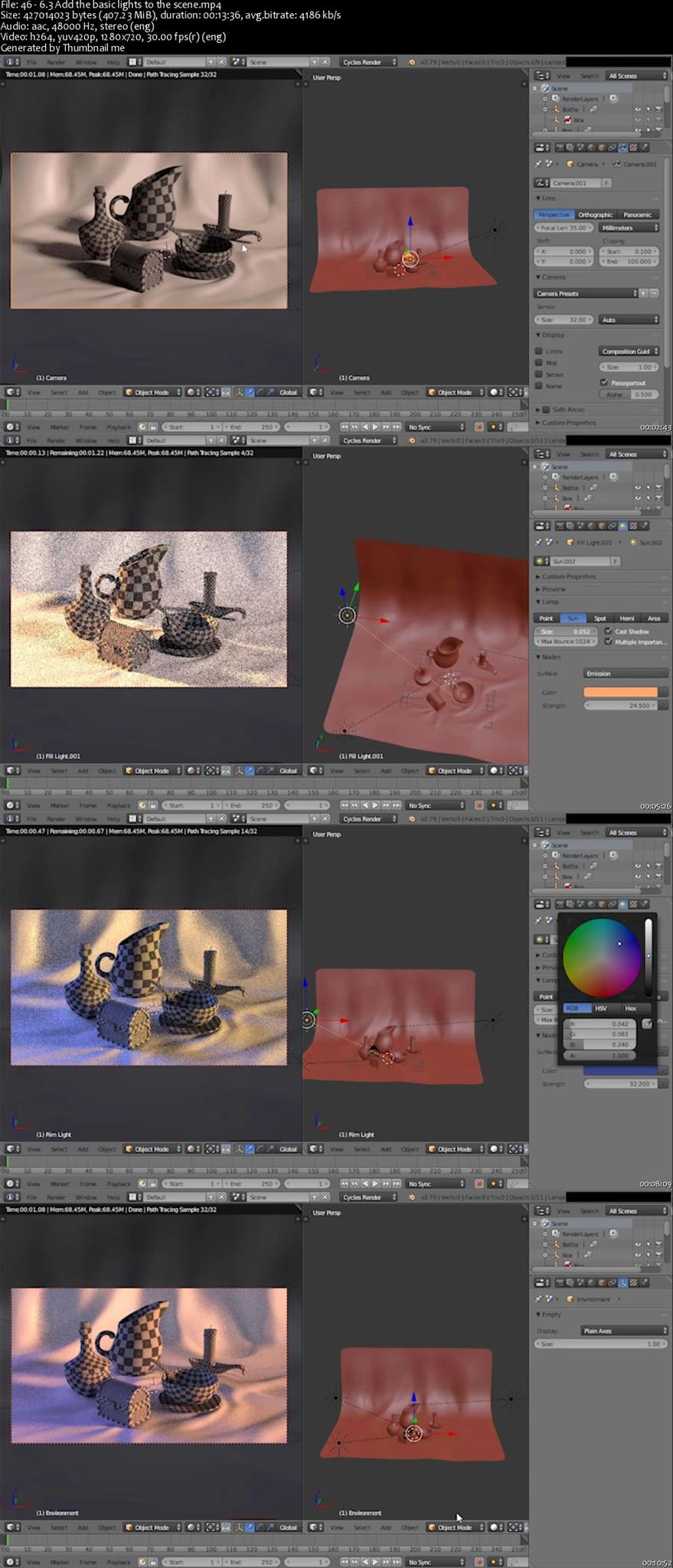Click the Max Bounce 1024 field

click(567, 642)
